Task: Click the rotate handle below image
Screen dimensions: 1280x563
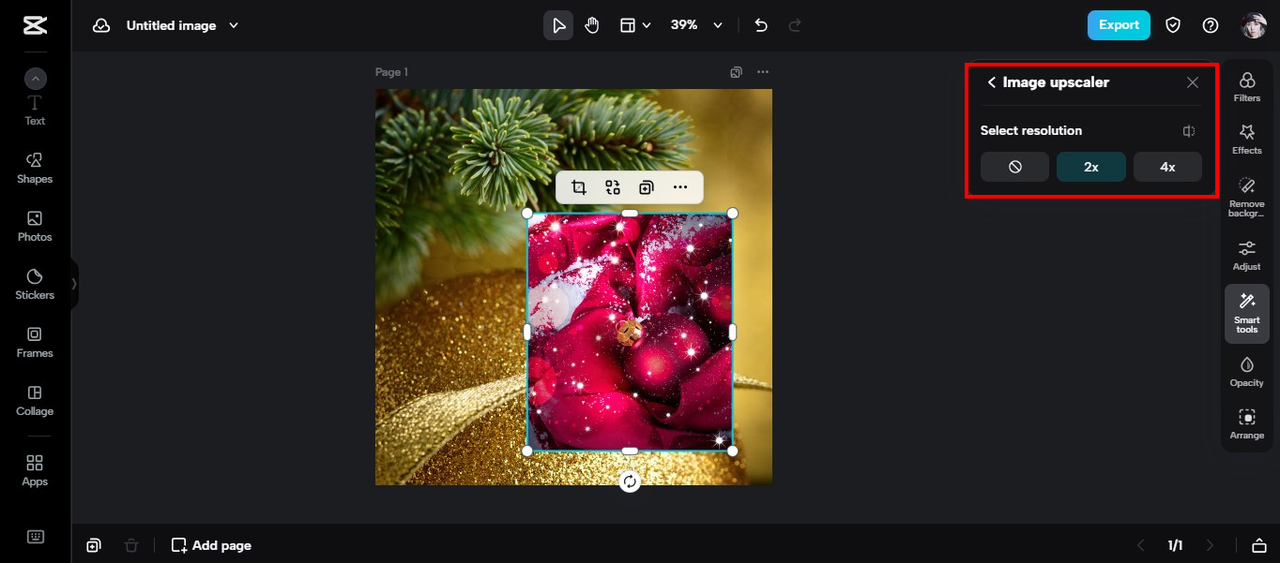Action: point(629,482)
